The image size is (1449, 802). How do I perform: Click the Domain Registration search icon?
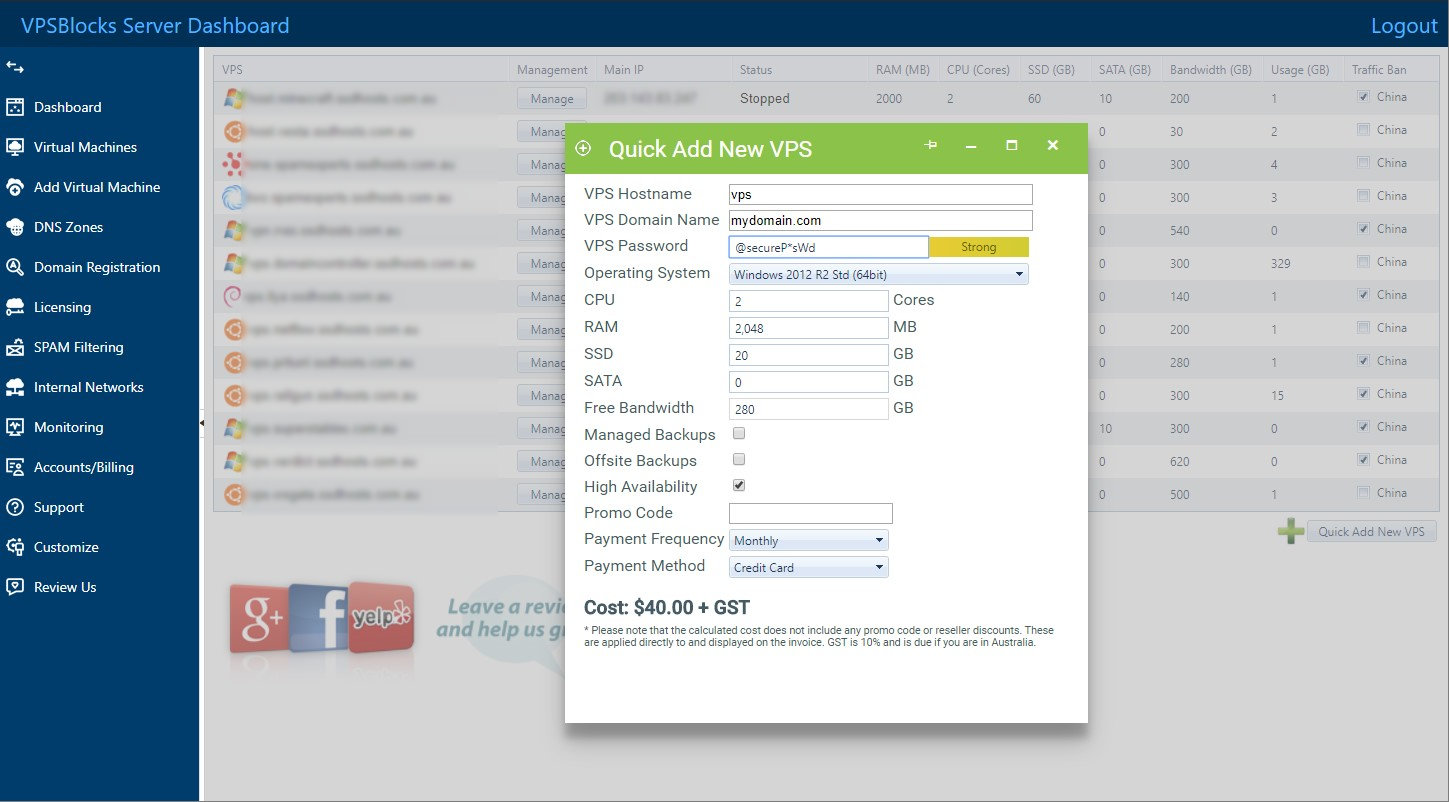pos(15,267)
